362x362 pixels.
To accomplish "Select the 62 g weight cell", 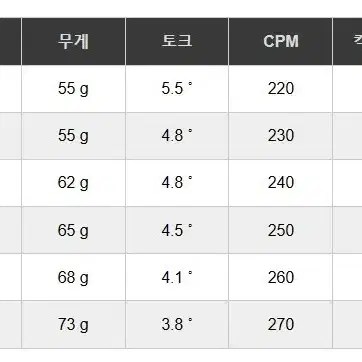I will pos(73,183).
